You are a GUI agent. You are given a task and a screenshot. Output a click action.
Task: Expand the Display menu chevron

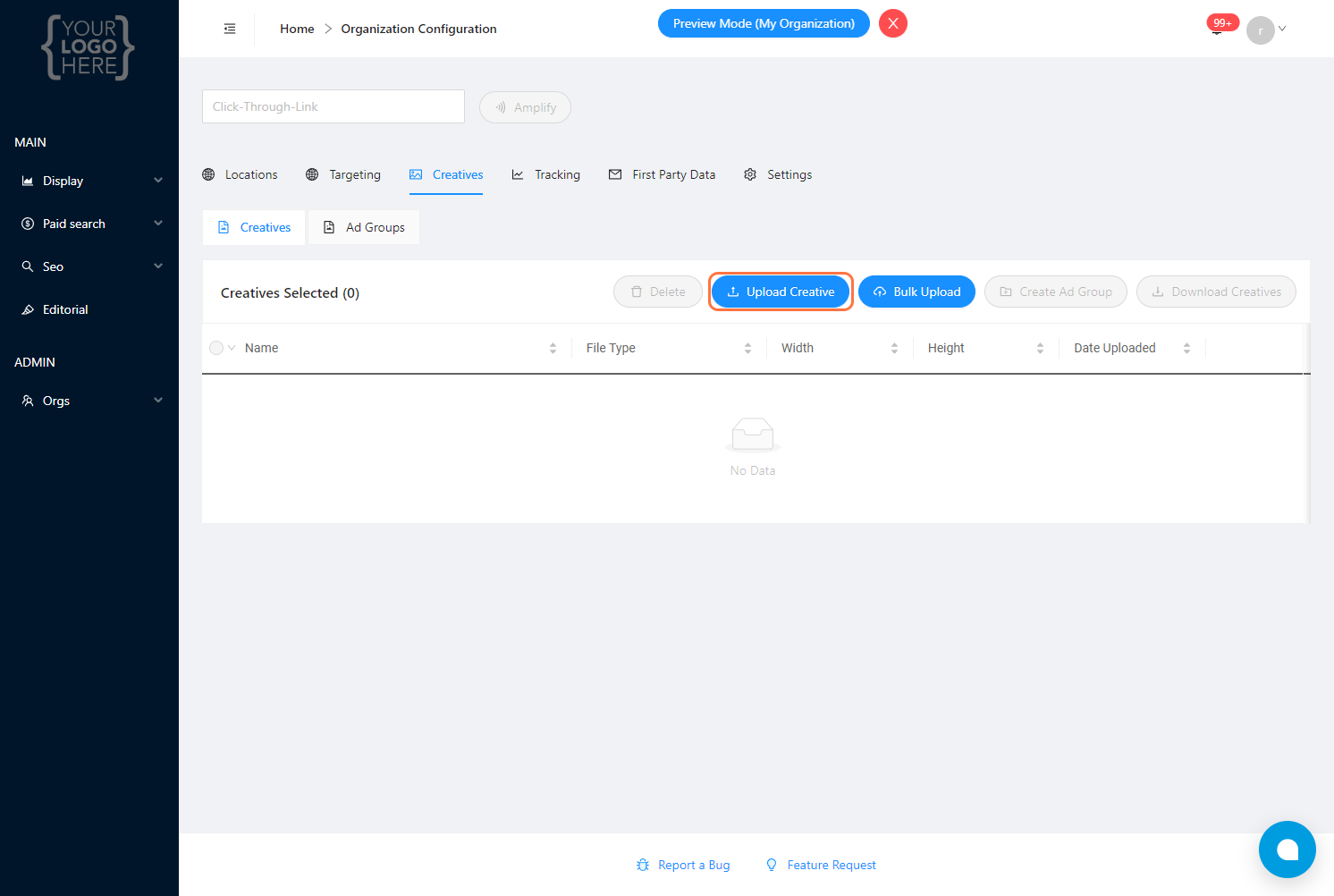[158, 181]
